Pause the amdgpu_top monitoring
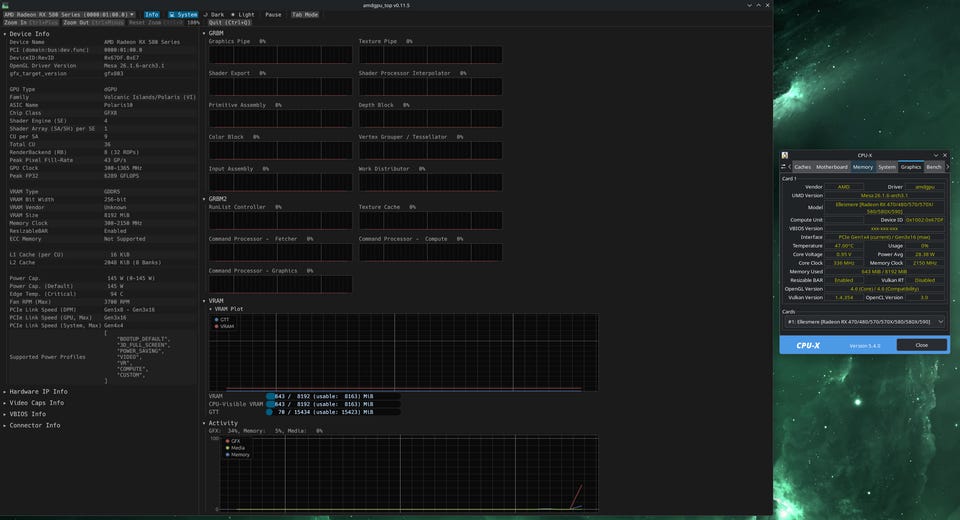Viewport: 960px width, 520px height. [273, 14]
